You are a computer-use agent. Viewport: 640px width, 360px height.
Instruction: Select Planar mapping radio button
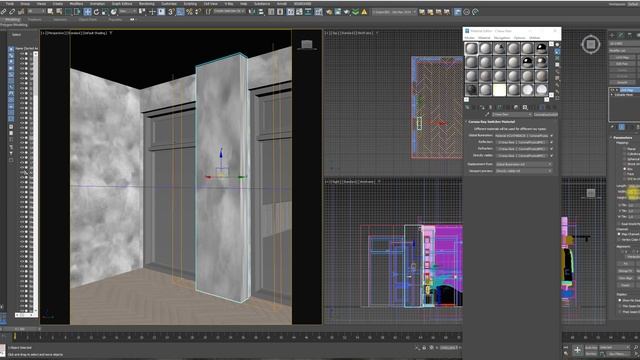coord(624,149)
